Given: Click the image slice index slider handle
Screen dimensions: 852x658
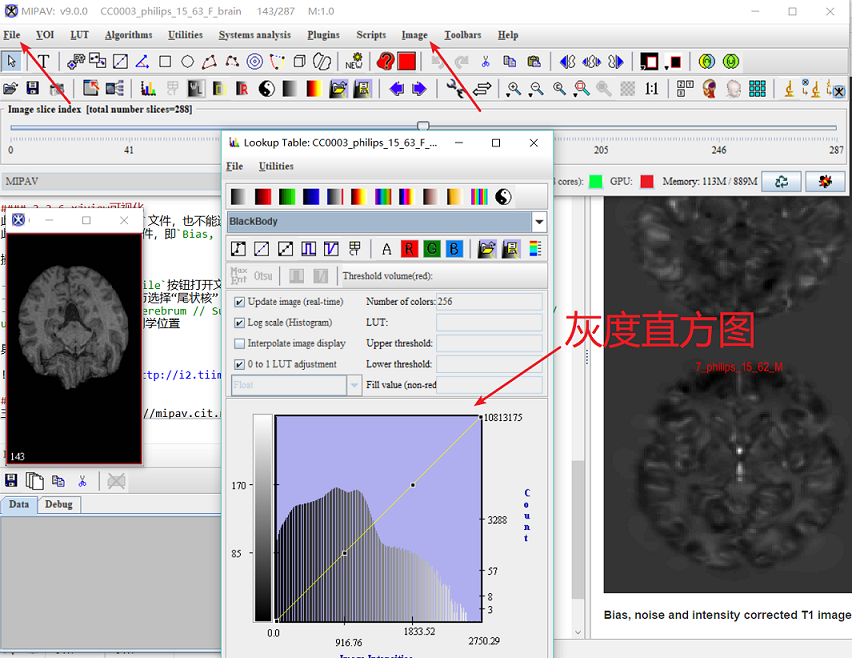Looking at the screenshot, I should tap(423, 126).
